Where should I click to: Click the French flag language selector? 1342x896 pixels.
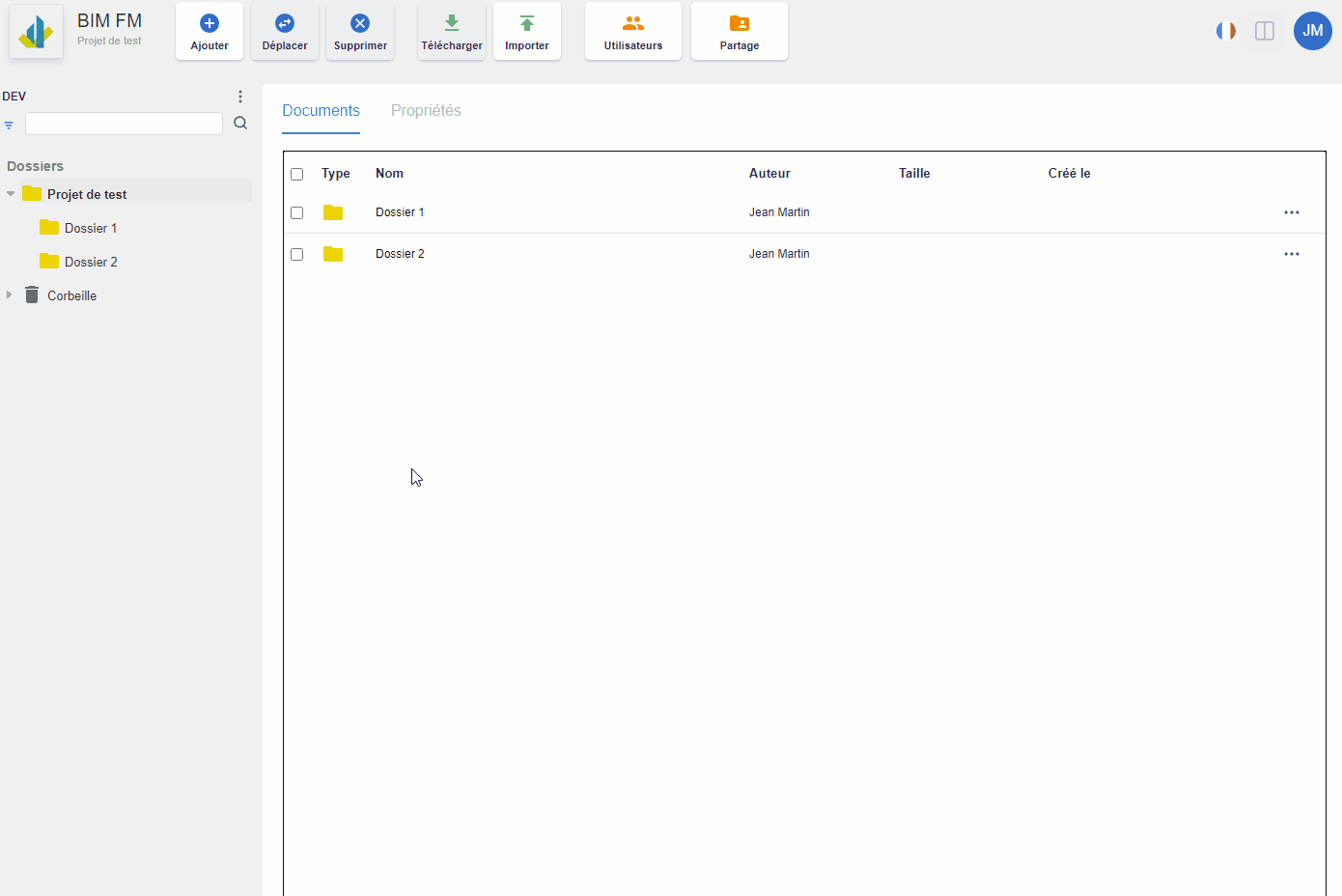click(x=1225, y=30)
